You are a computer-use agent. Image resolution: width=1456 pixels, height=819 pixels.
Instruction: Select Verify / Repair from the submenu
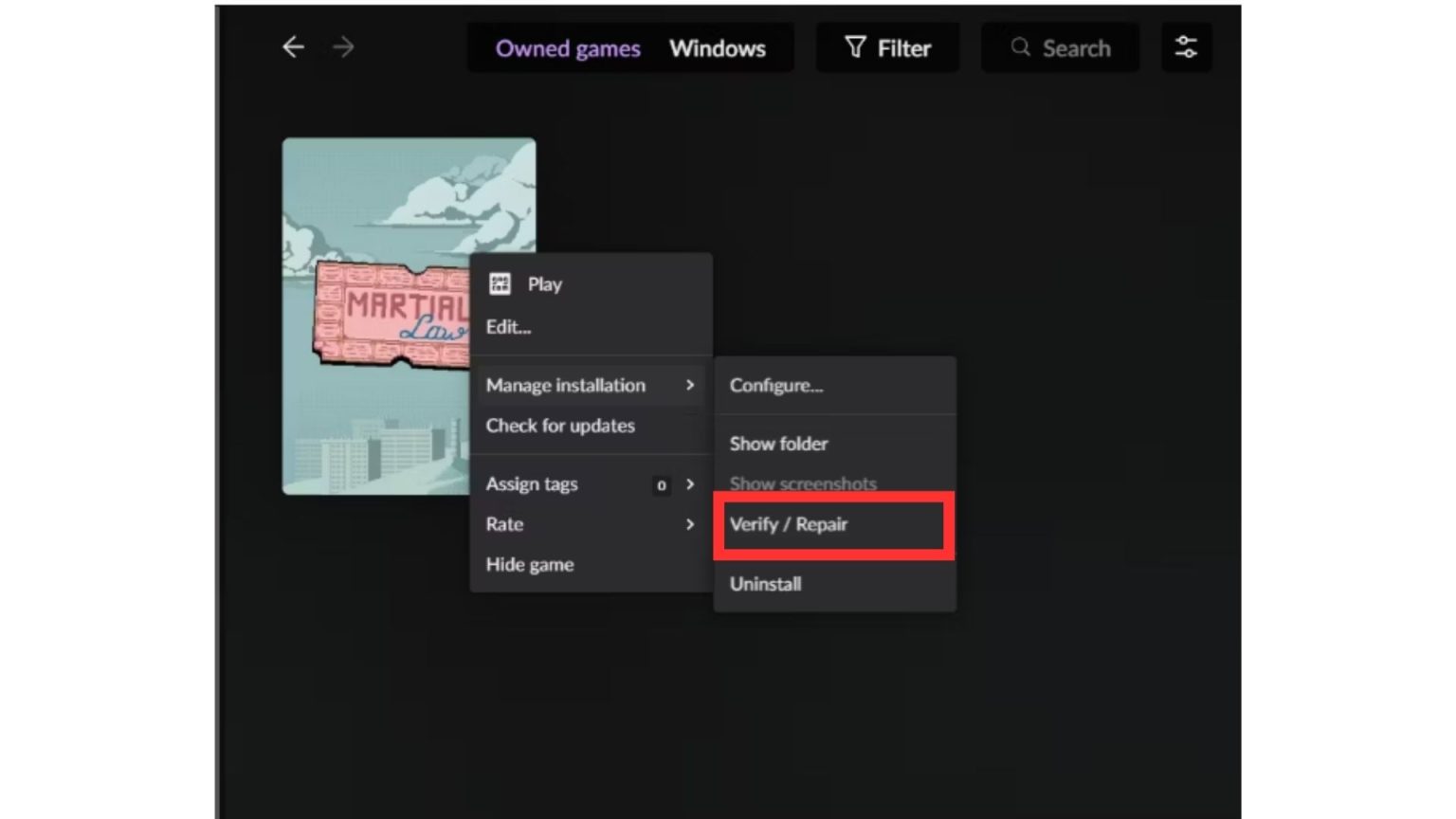pyautogui.click(x=789, y=524)
